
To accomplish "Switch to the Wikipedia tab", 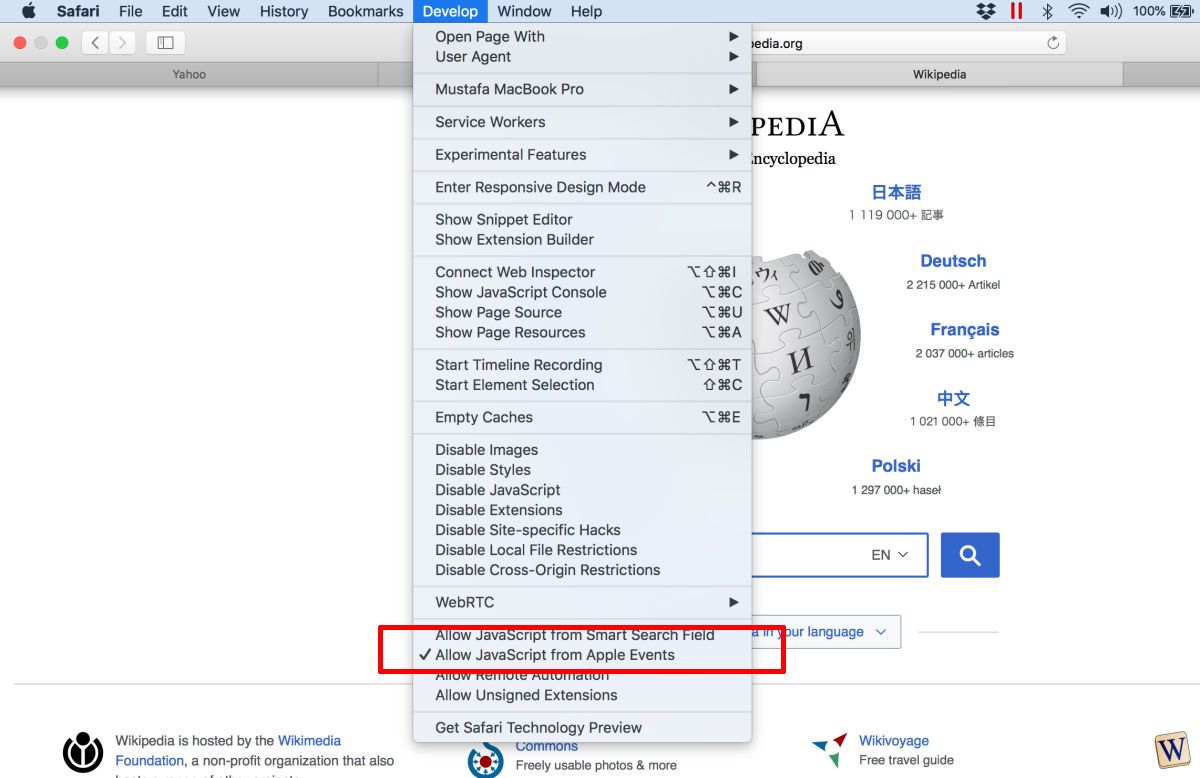I will click(x=939, y=75).
